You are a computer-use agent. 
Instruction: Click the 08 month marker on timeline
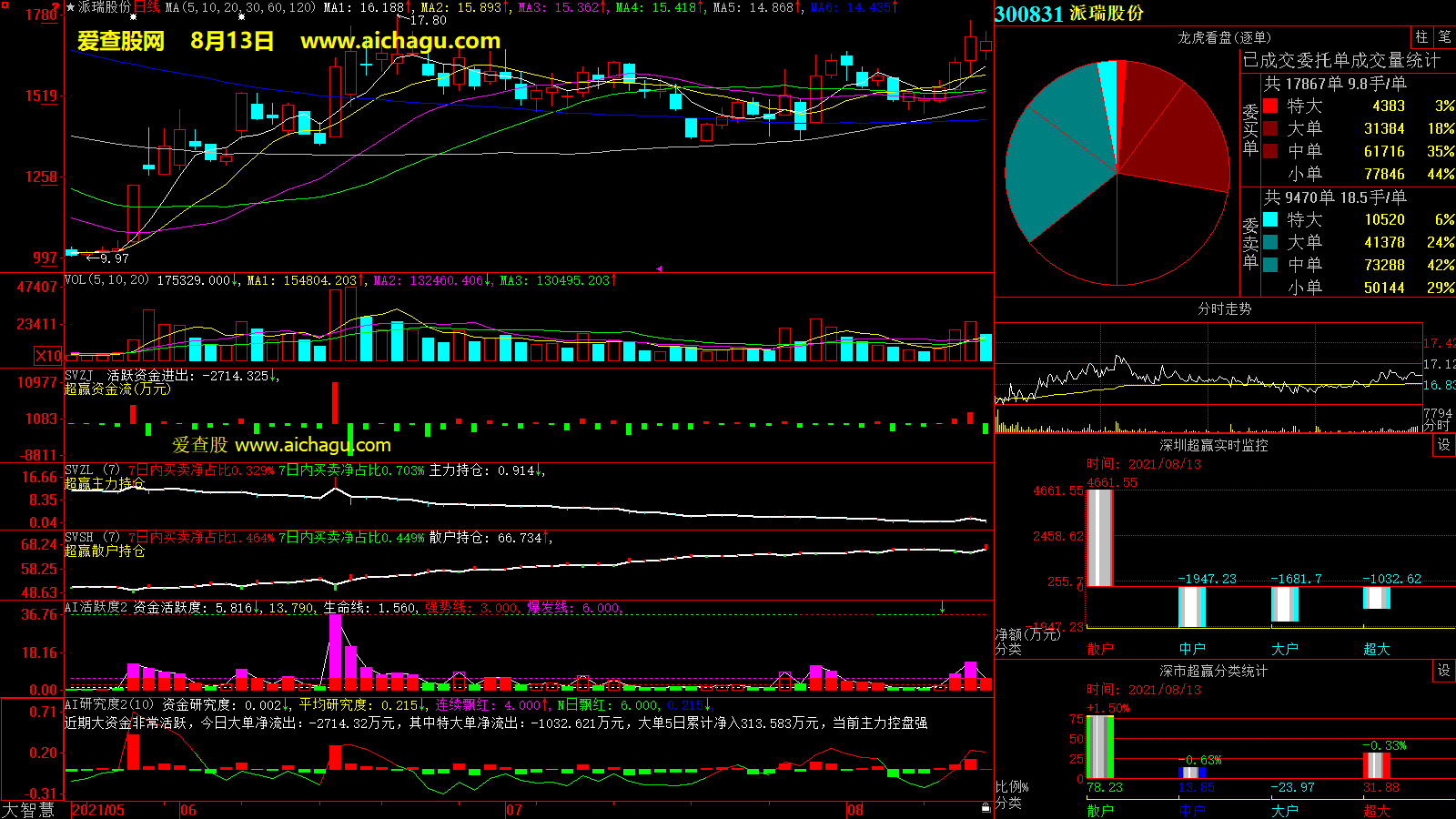click(x=855, y=810)
